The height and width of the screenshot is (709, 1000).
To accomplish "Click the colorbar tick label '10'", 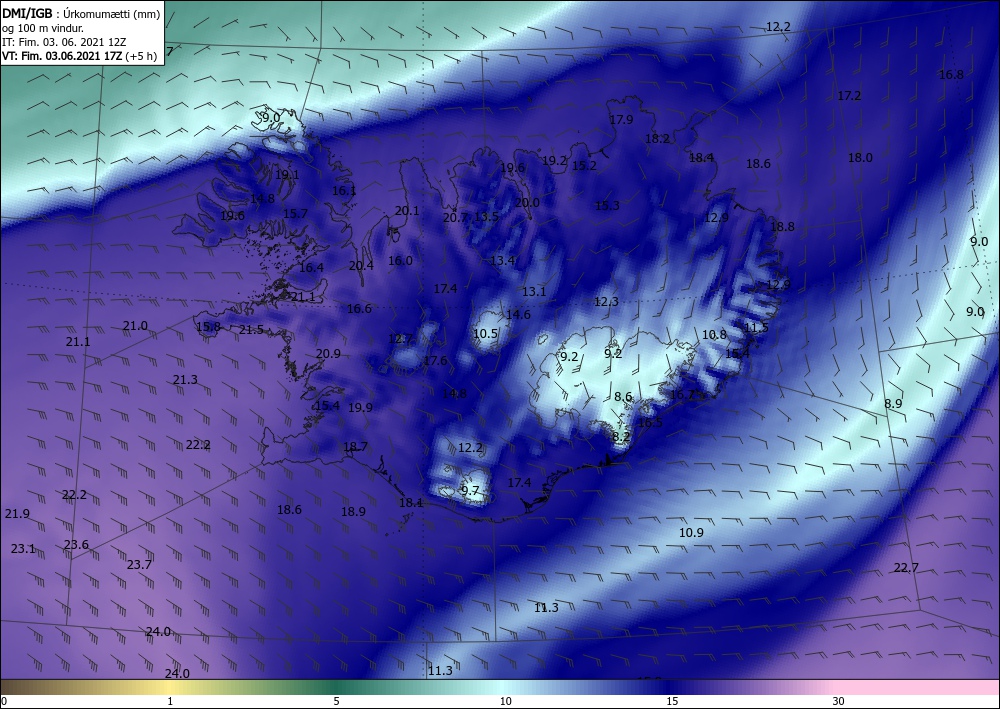I will [505, 701].
